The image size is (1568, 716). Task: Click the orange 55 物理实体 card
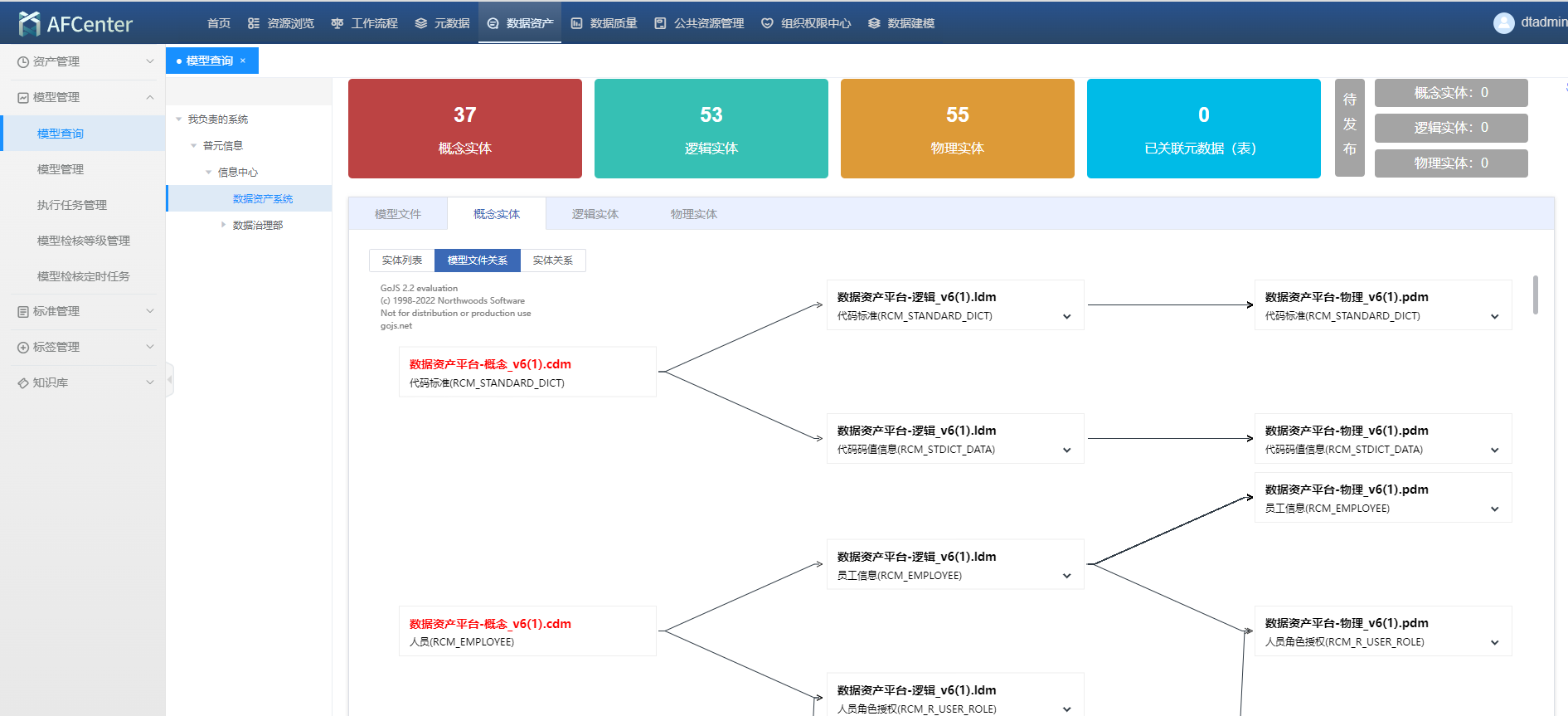click(x=958, y=129)
